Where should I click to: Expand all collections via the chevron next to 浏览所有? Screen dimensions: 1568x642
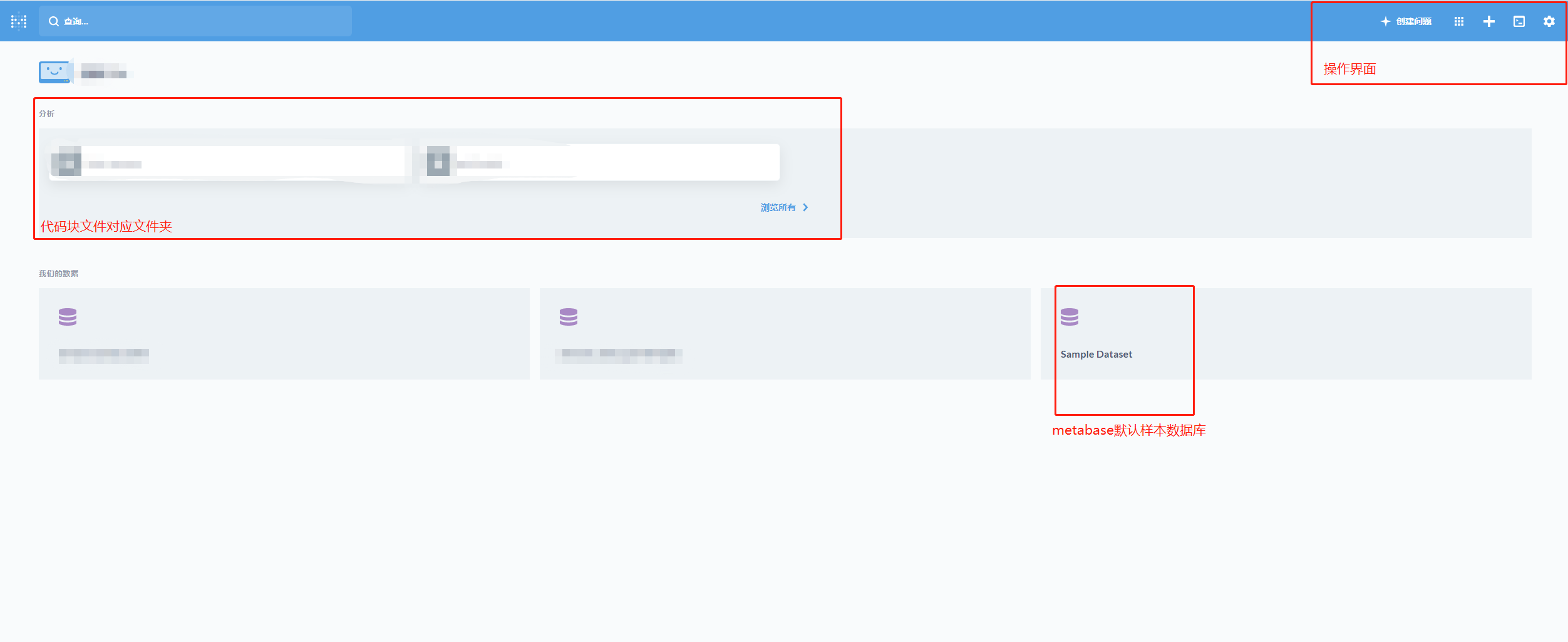click(806, 207)
